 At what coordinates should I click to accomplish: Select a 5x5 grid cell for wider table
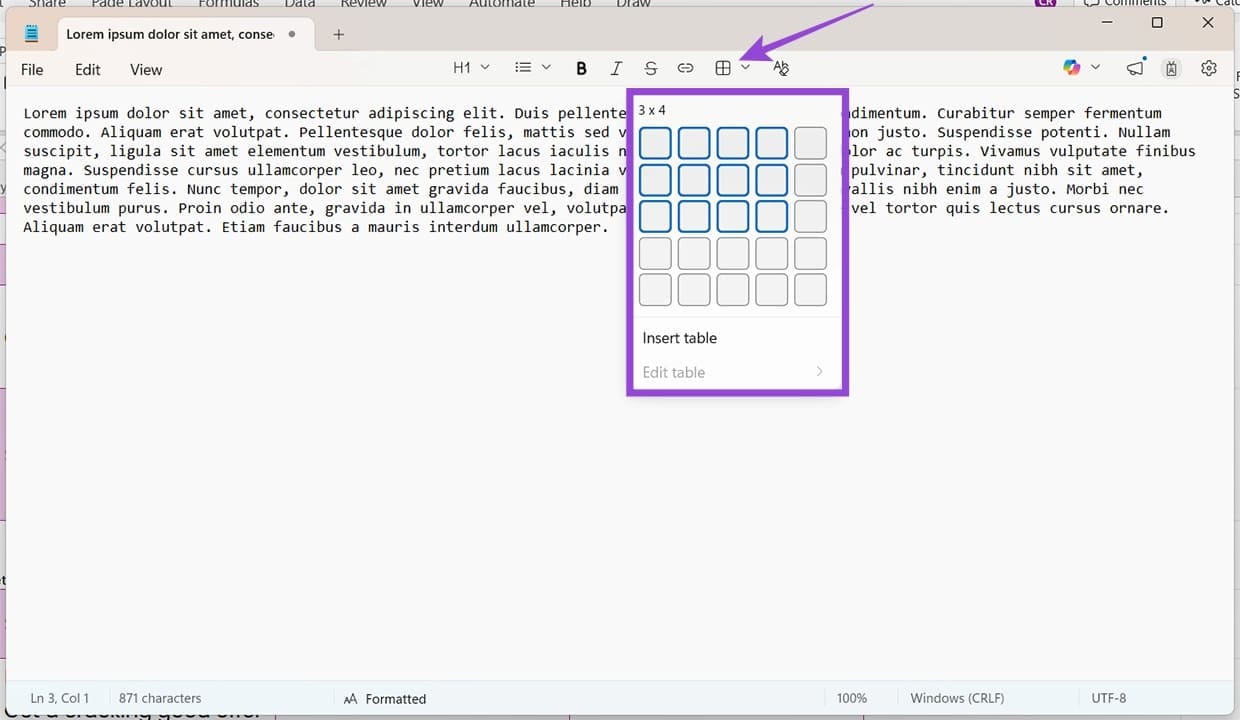click(810, 289)
